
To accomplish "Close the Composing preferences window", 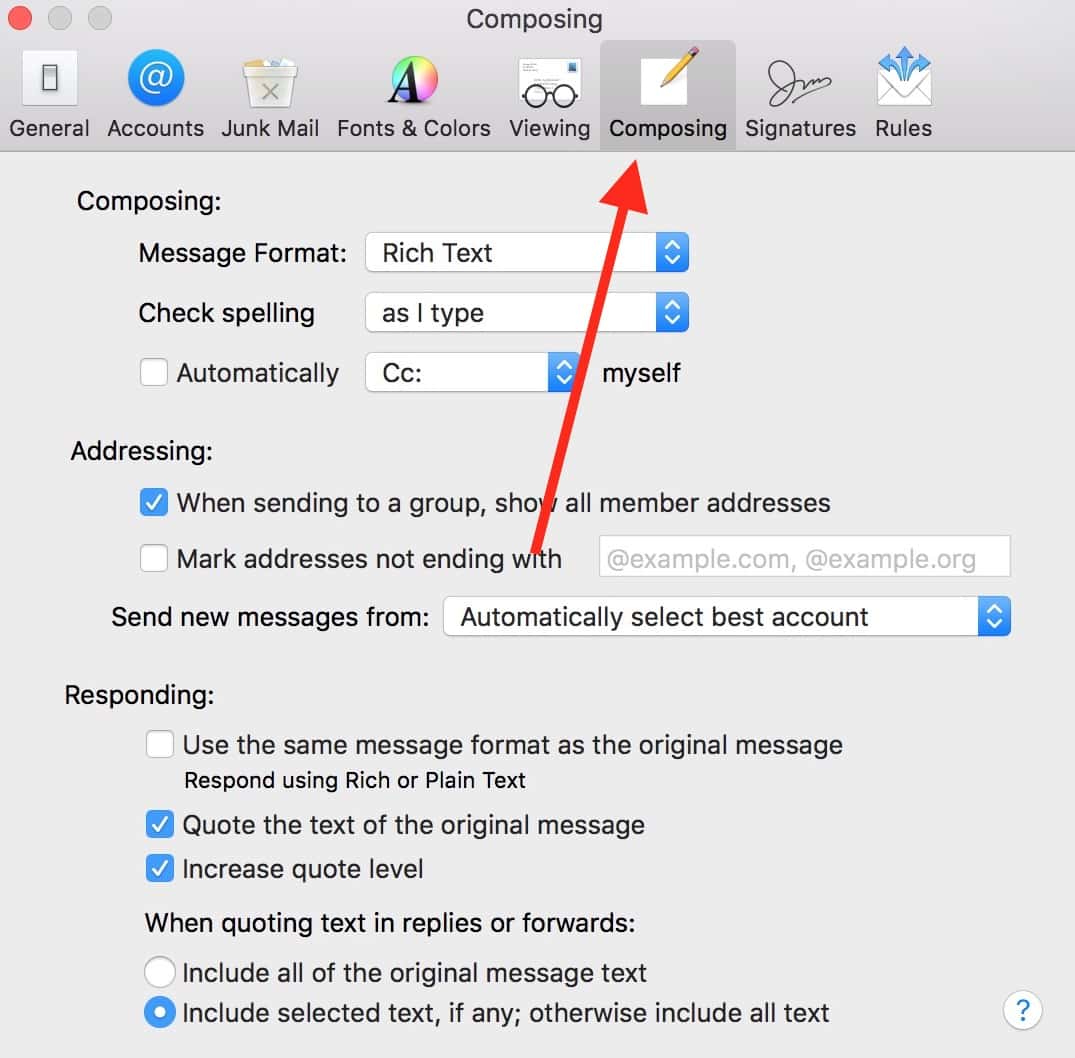I will tap(20, 18).
